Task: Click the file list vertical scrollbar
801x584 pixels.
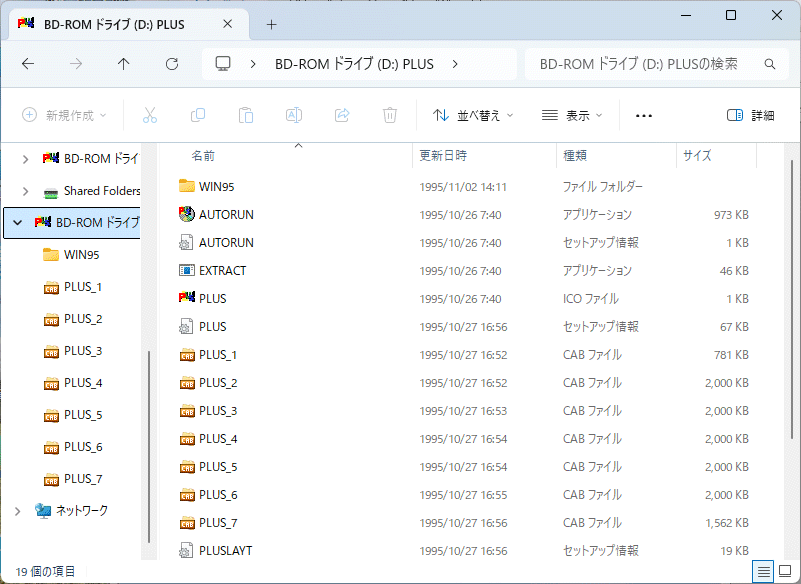Action: (x=791, y=299)
